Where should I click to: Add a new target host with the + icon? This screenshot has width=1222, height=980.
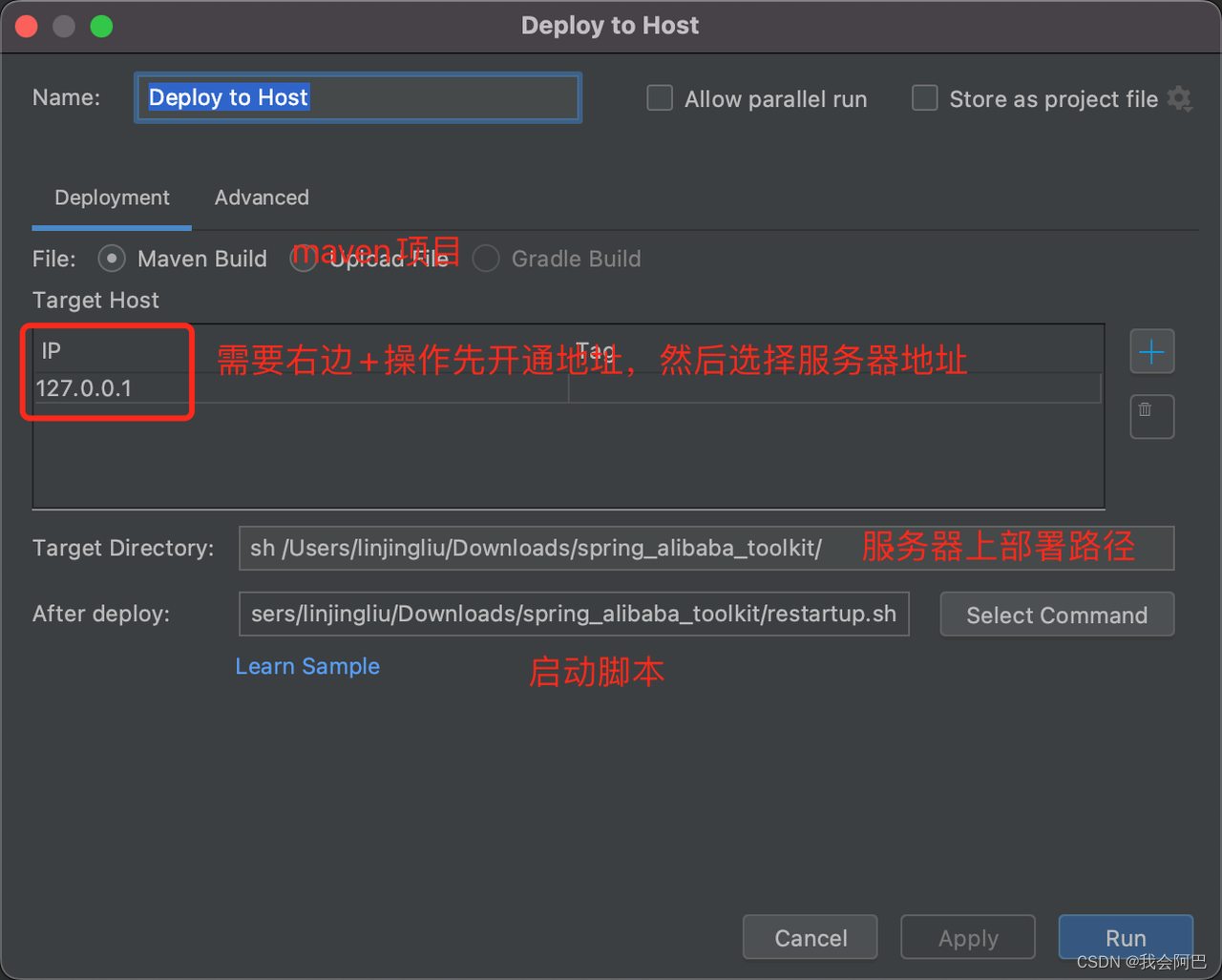tap(1151, 351)
